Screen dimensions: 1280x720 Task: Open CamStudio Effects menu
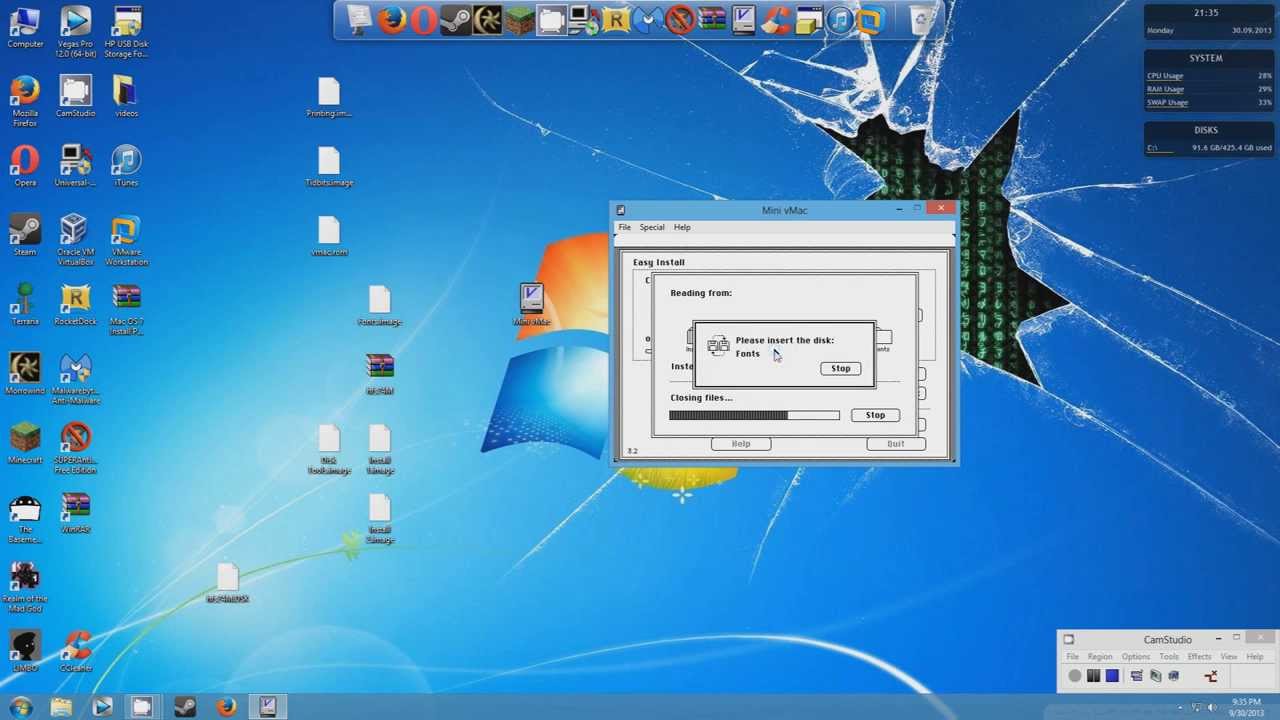pyautogui.click(x=1199, y=657)
